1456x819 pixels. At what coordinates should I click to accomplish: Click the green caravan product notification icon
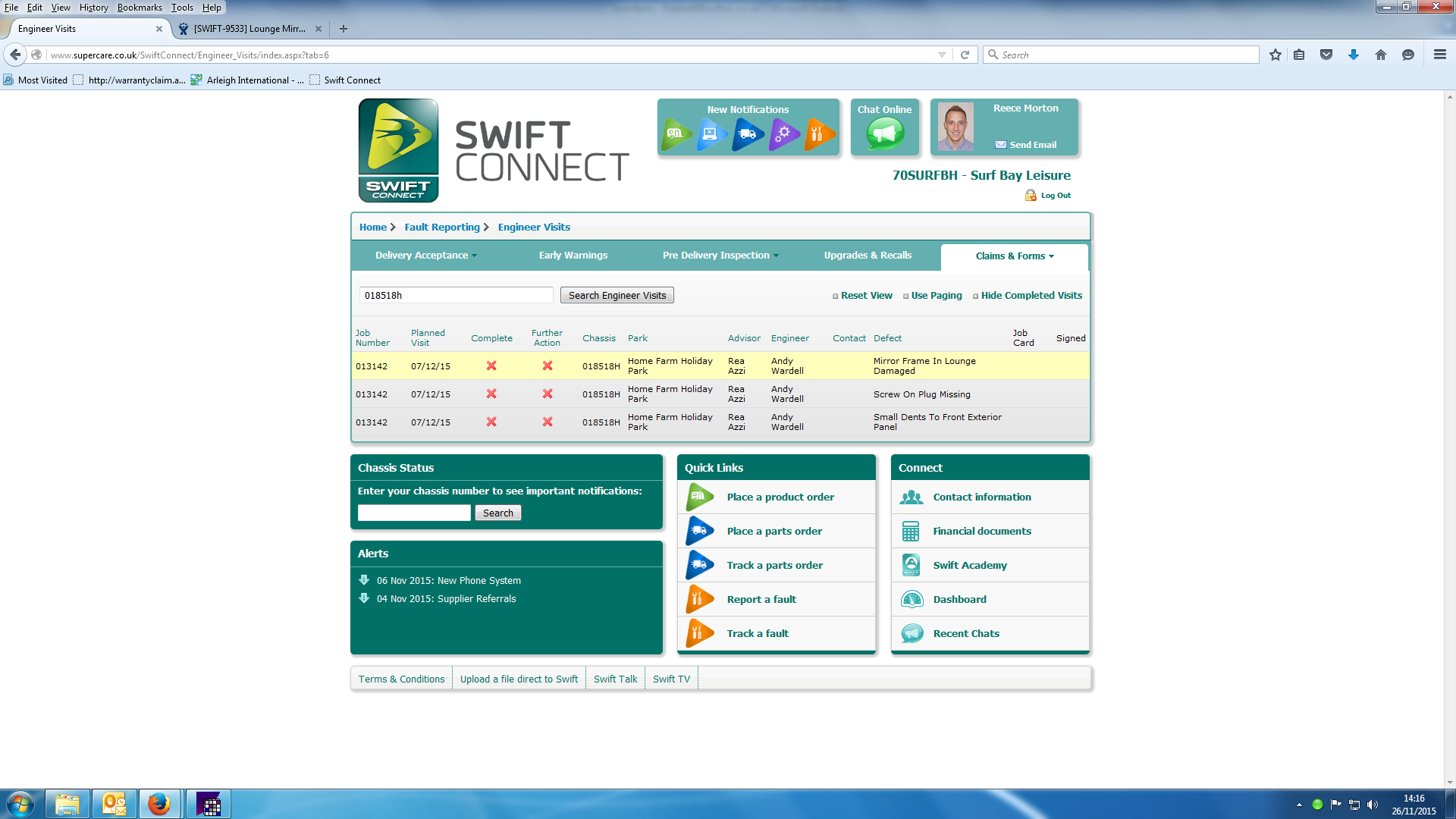[676, 134]
